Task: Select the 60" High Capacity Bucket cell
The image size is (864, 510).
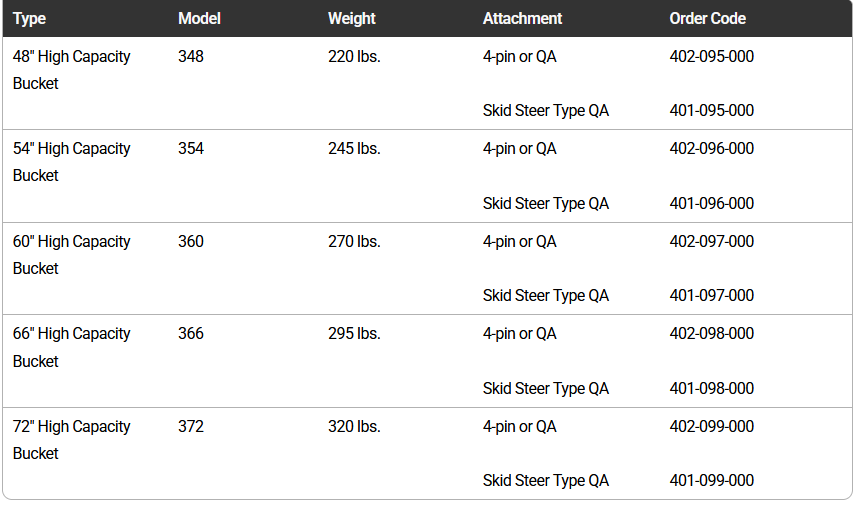Action: [x=72, y=255]
